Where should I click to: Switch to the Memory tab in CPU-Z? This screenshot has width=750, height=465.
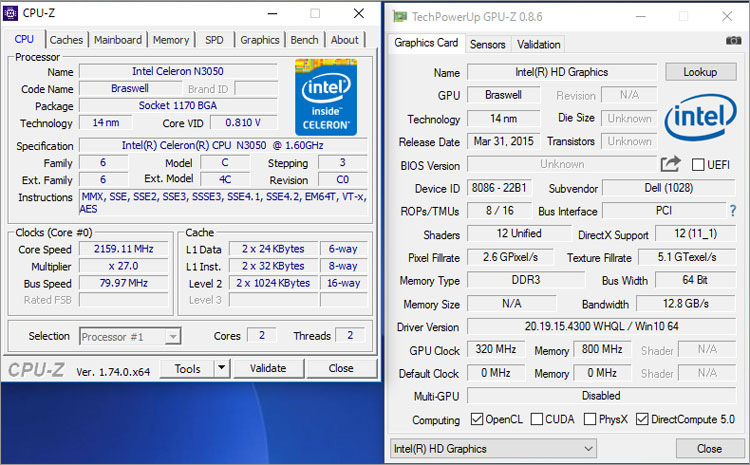point(171,40)
